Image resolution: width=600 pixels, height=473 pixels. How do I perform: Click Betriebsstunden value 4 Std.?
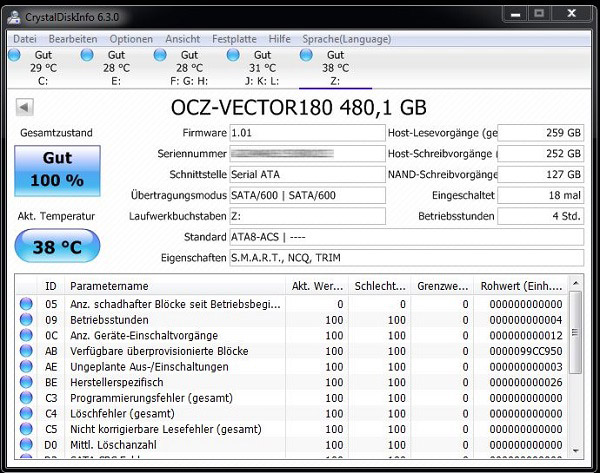[x=541, y=216]
